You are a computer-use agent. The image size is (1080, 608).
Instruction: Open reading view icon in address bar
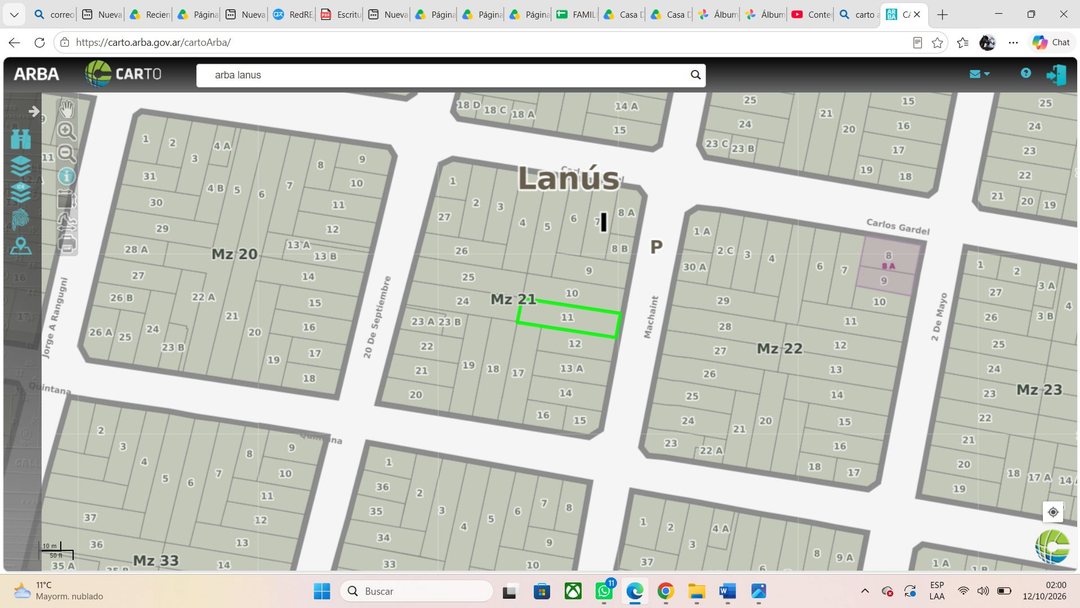click(917, 43)
